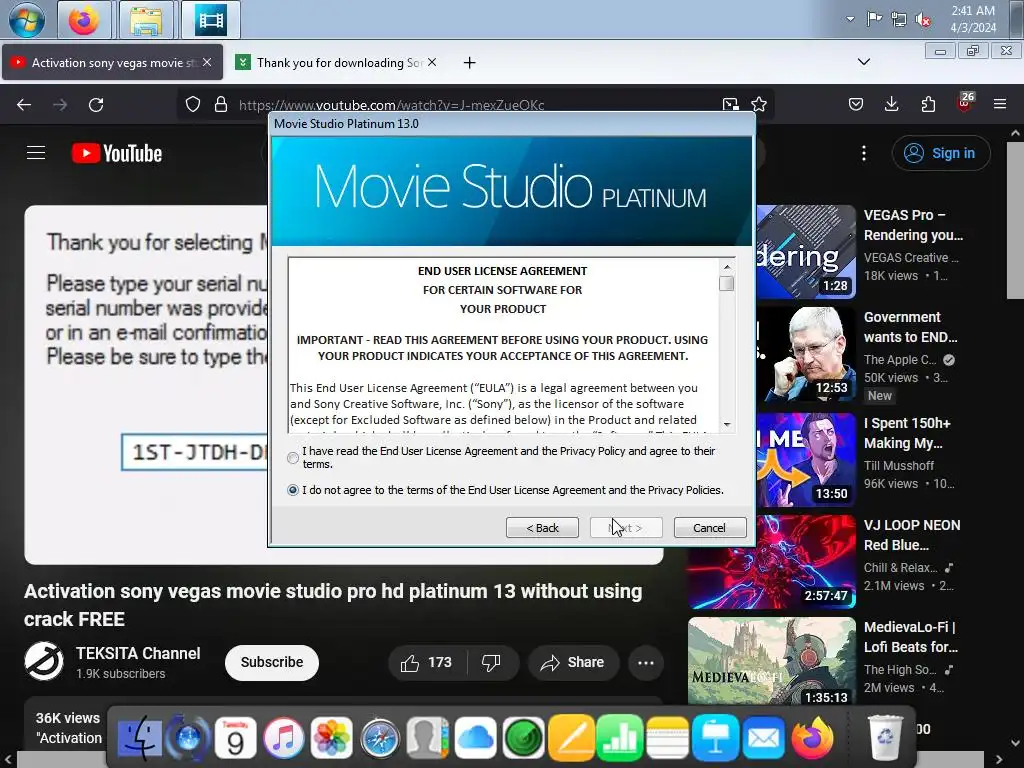This screenshot has width=1024, height=768.
Task: Dislike the video with thumbs-down
Action: [x=492, y=663]
